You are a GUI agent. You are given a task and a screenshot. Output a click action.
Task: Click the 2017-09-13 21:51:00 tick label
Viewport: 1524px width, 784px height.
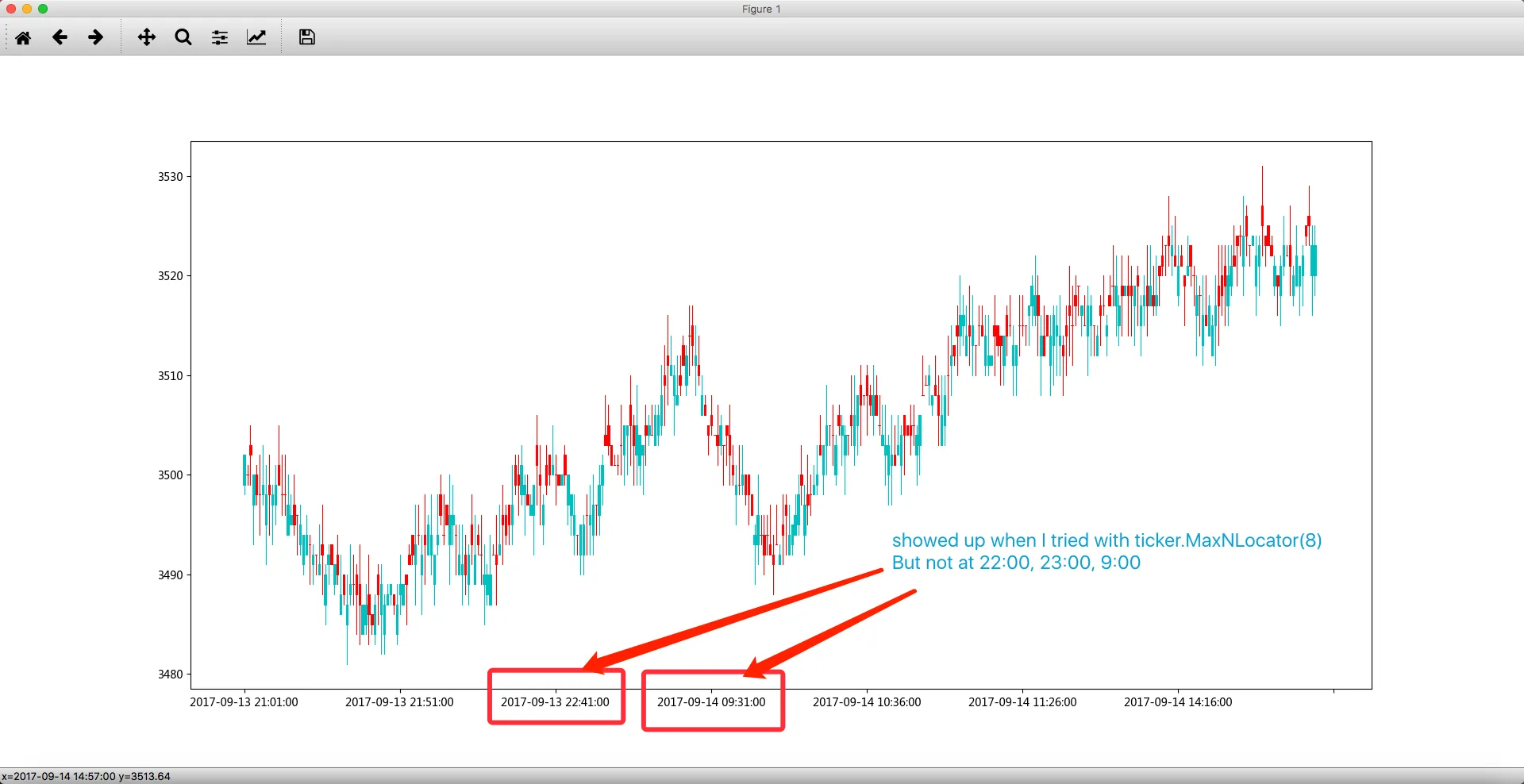tap(399, 702)
